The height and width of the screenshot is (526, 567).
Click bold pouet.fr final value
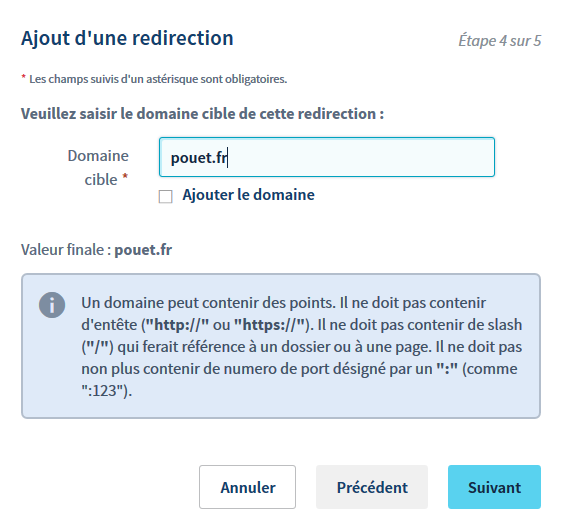tap(144, 250)
